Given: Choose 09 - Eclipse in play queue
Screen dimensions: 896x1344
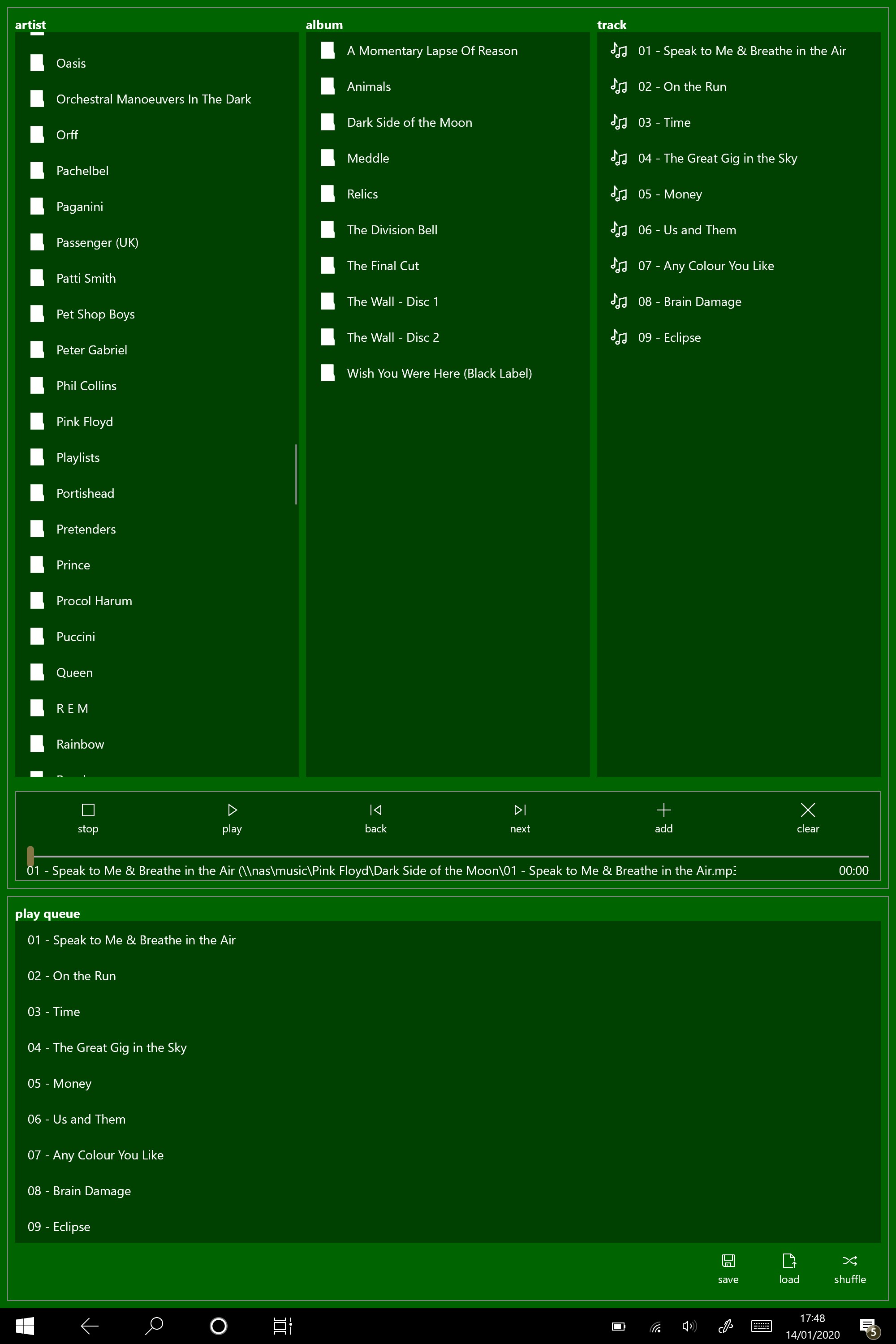Looking at the screenshot, I should tap(60, 1227).
